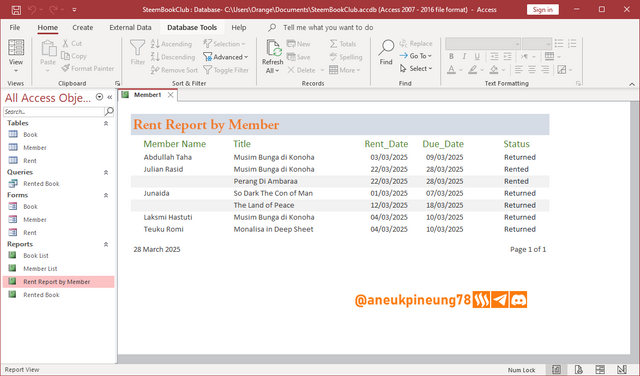
Task: Click Print Preview icon in status bar
Action: pyautogui.click(x=578, y=369)
